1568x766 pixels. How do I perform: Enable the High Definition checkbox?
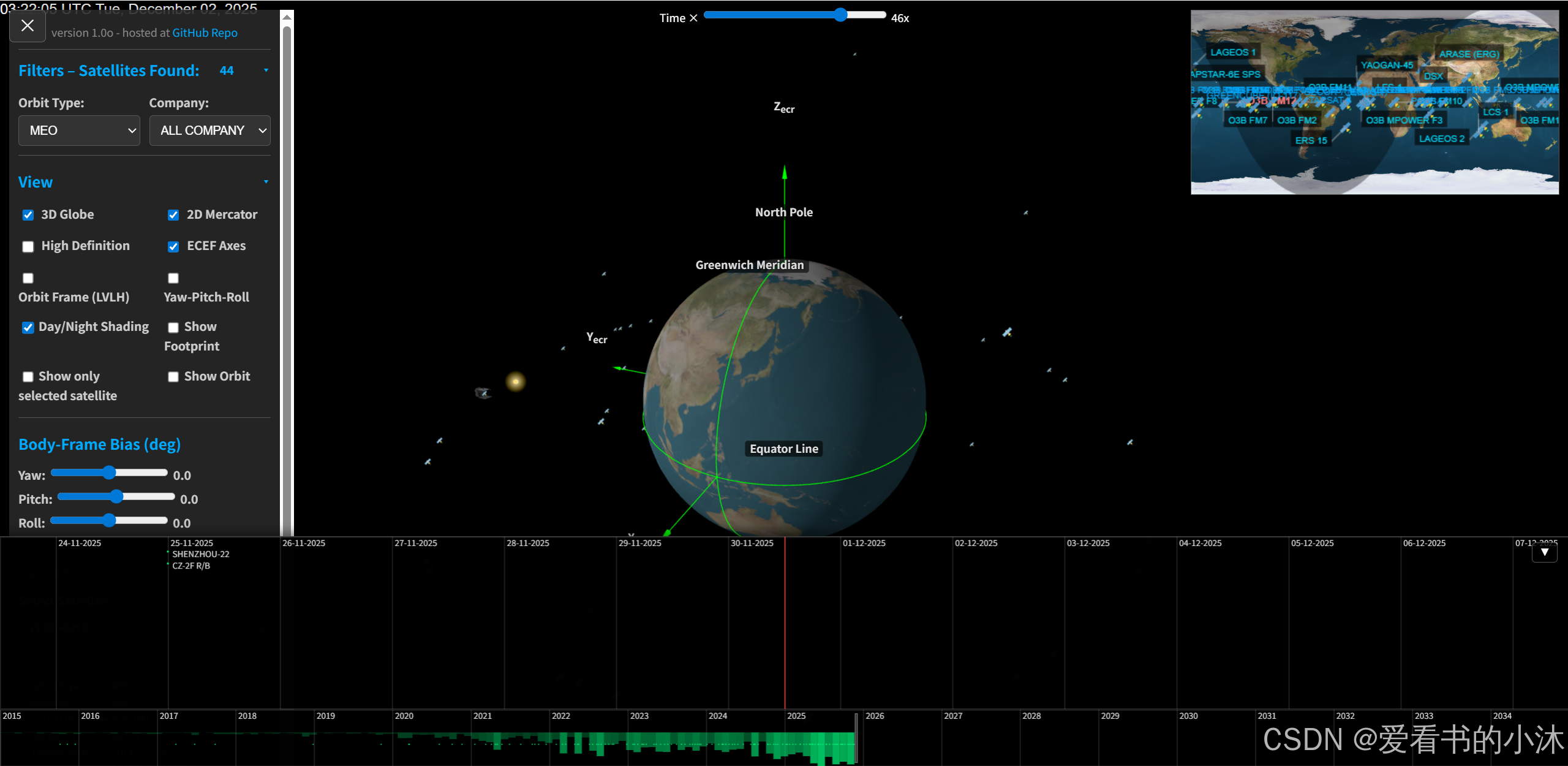pyautogui.click(x=28, y=246)
